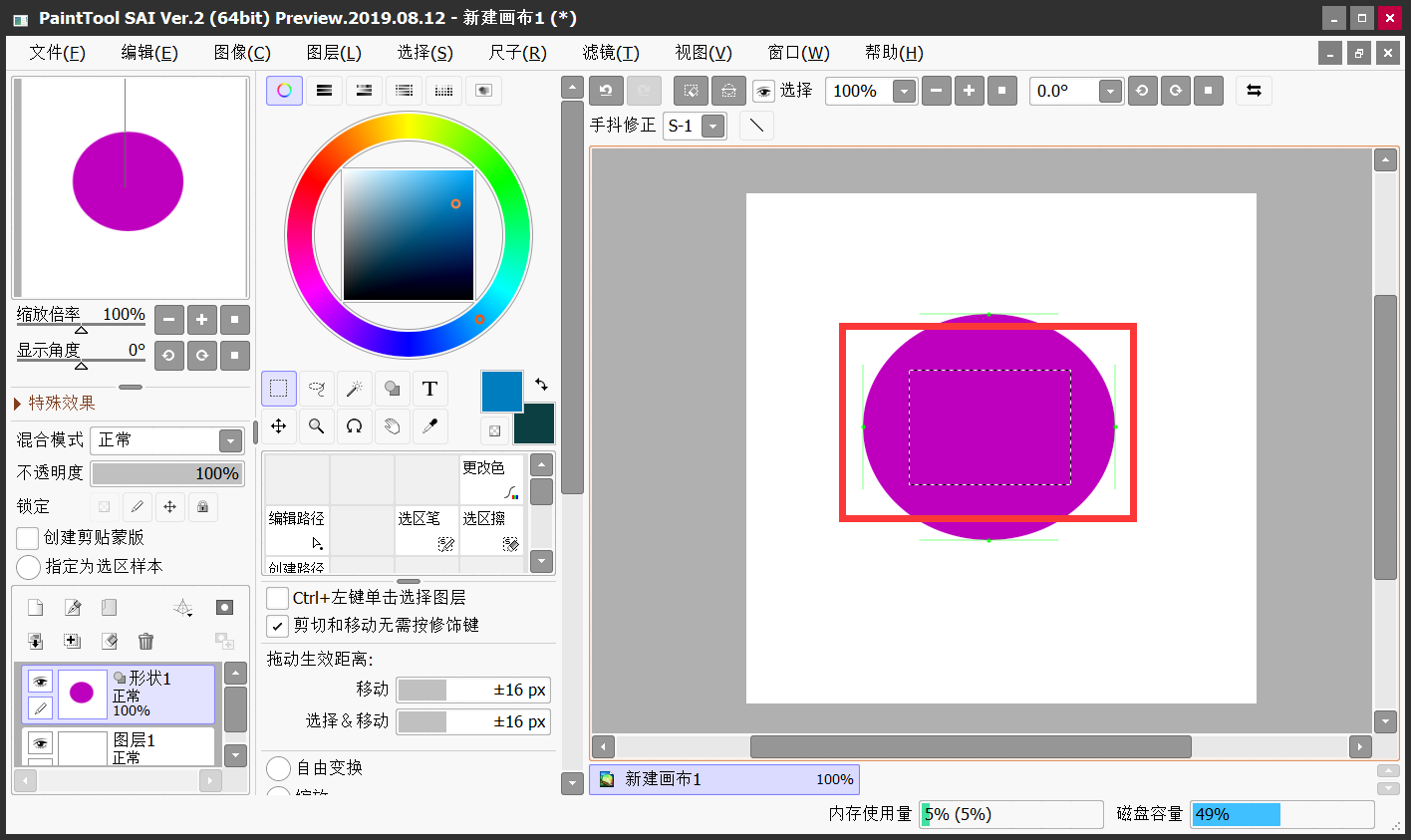Image resolution: width=1411 pixels, height=840 pixels.
Task: Open the 文件(F) menu
Action: pos(57,53)
